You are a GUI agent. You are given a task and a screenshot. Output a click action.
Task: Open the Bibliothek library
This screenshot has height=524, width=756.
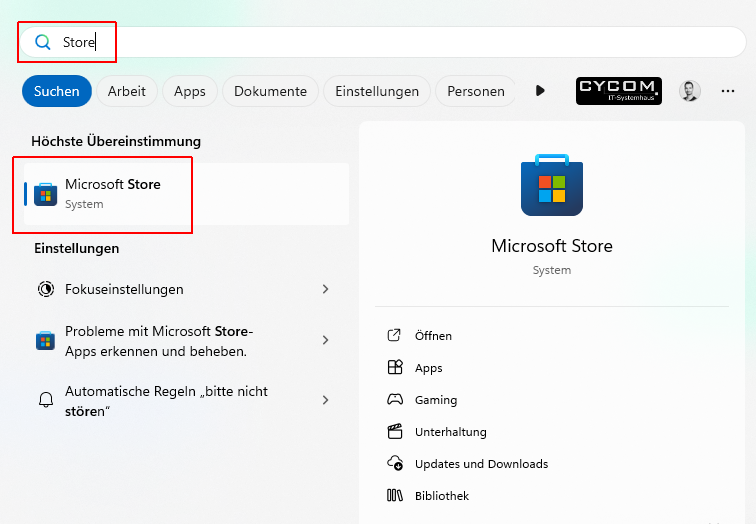(x=442, y=496)
